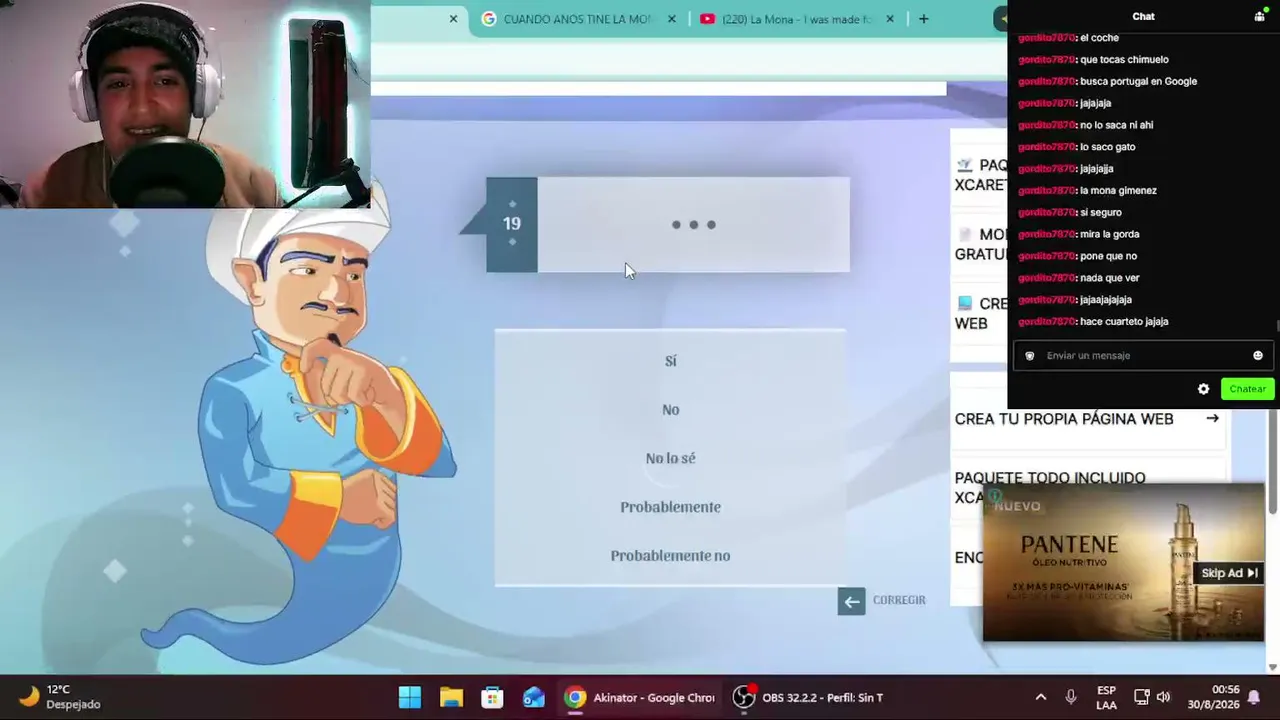Click the username gordito7870 beside 'lo saco gato'
This screenshot has height=720, width=1280.
tap(1047, 147)
